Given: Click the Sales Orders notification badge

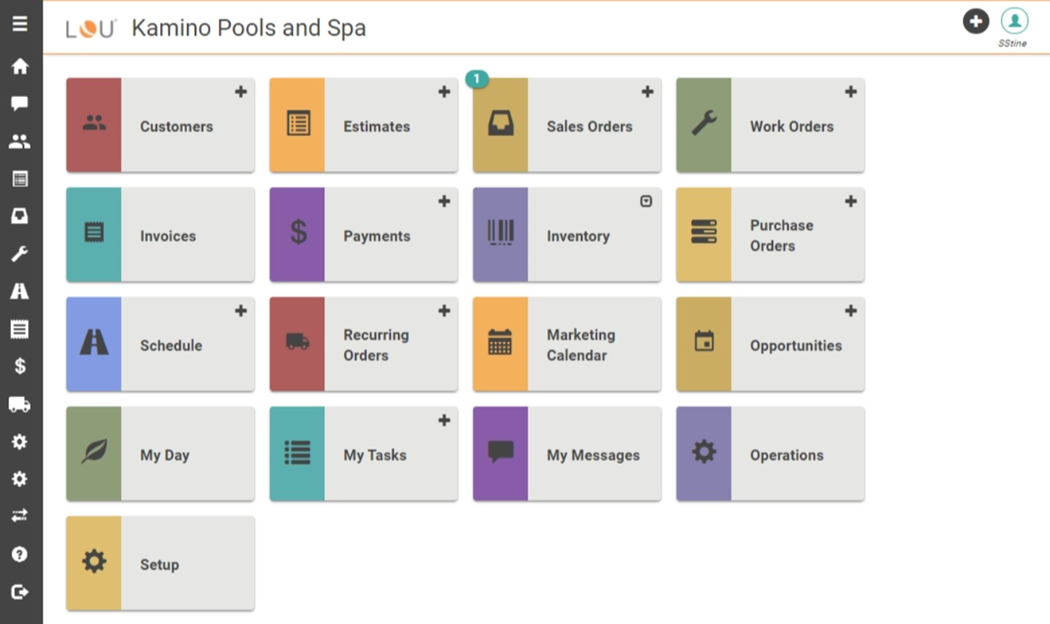Looking at the screenshot, I should [x=477, y=79].
